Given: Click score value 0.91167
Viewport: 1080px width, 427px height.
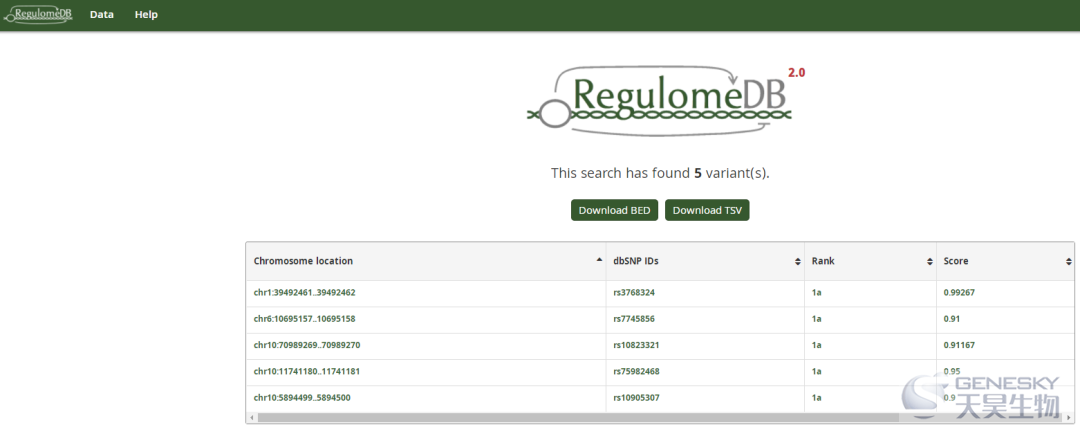Looking at the screenshot, I should point(959,345).
